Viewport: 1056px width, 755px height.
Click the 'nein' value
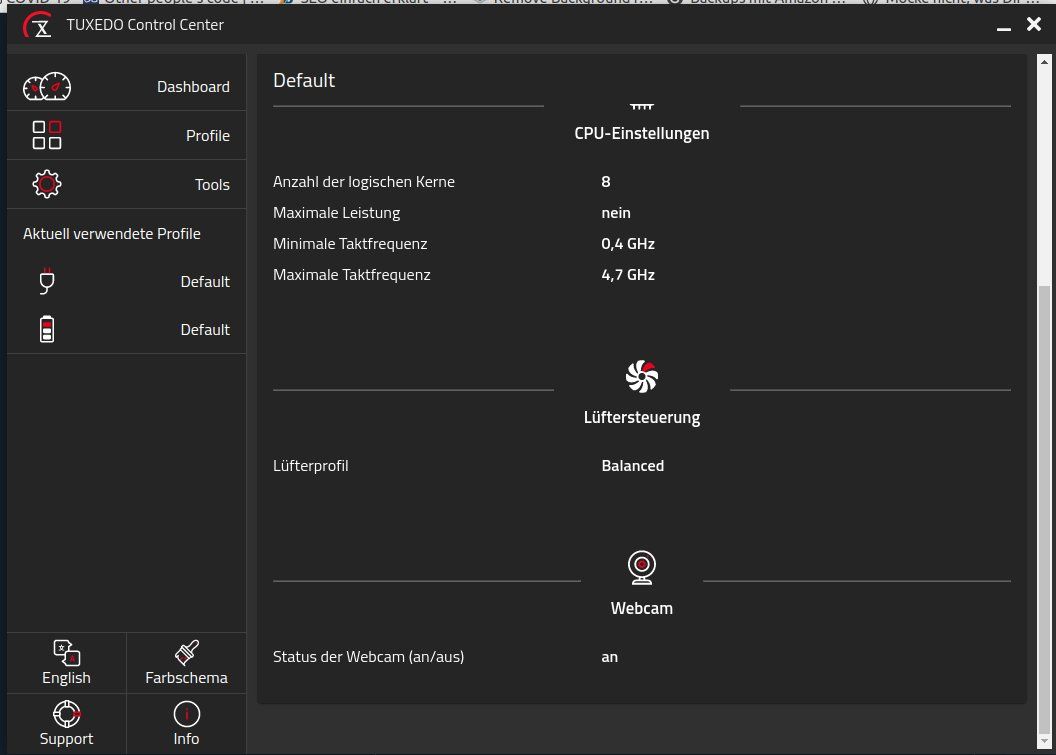(616, 213)
